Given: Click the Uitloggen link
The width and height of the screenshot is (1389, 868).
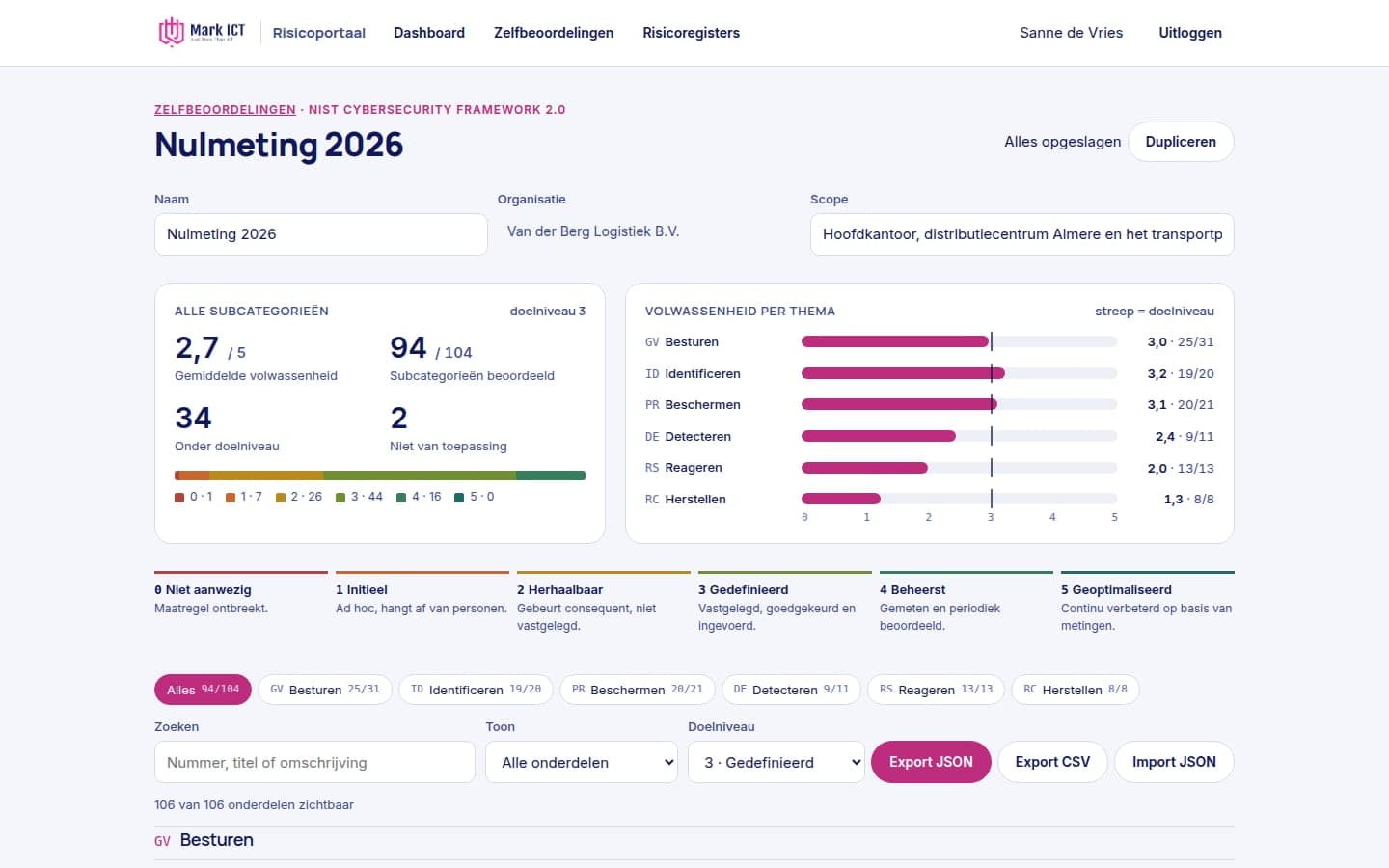Looking at the screenshot, I should pos(1190,33).
